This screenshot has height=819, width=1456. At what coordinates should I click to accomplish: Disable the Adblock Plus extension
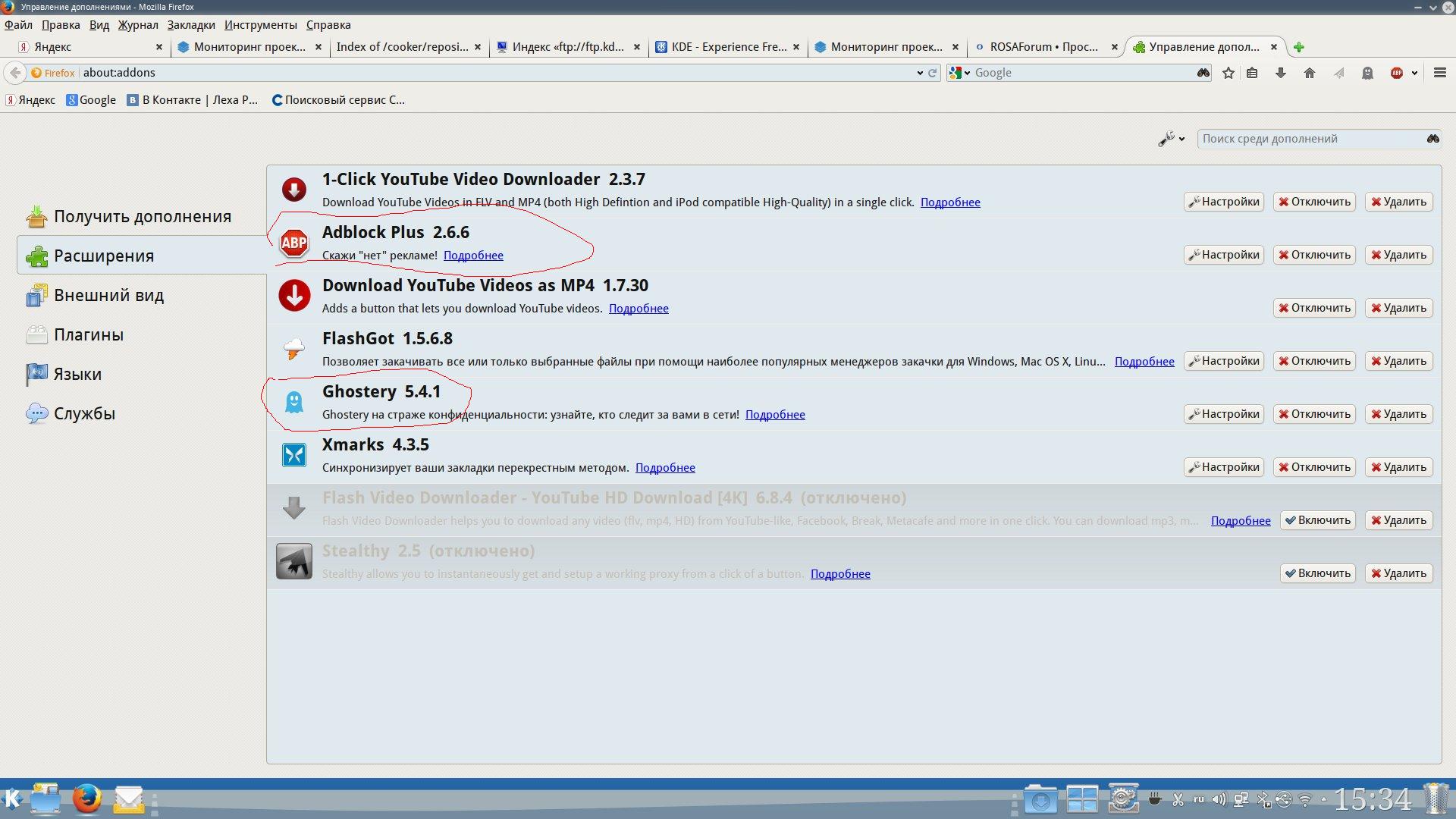pyautogui.click(x=1314, y=255)
